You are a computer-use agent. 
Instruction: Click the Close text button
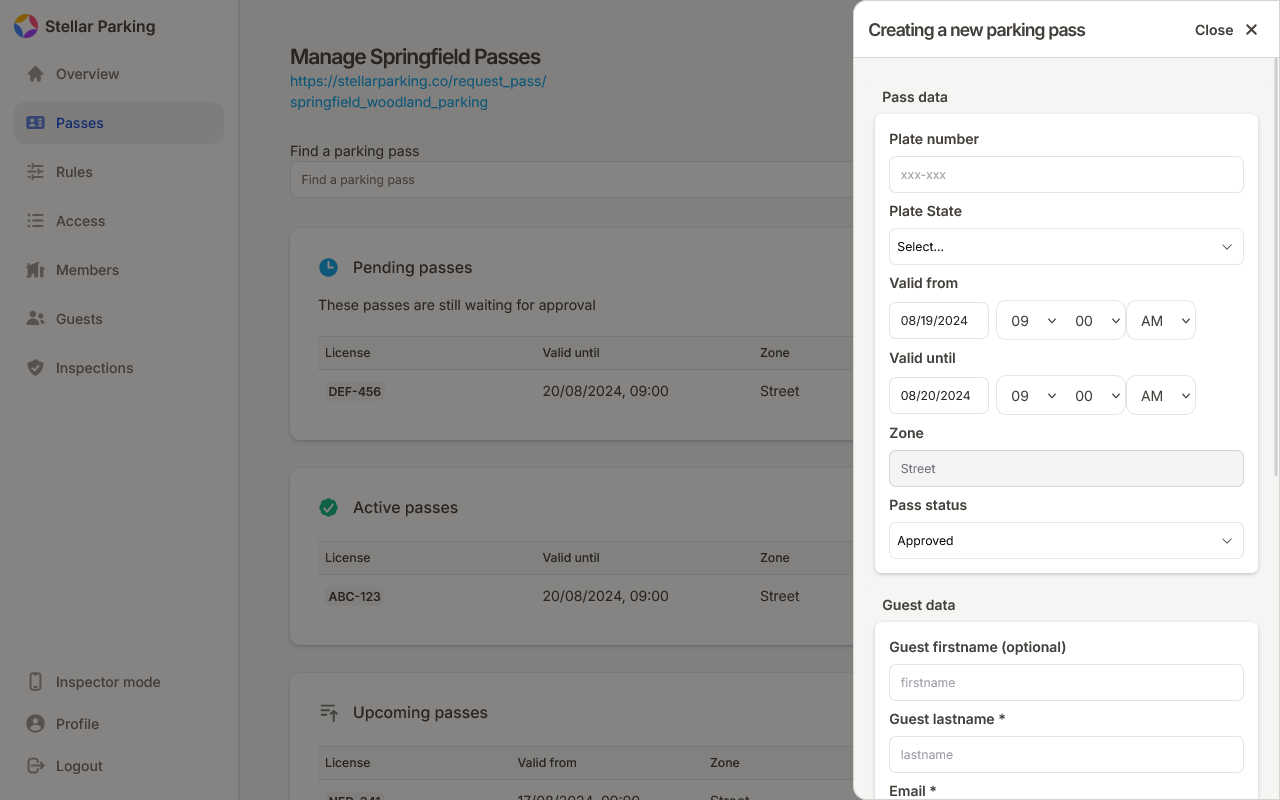1214,30
